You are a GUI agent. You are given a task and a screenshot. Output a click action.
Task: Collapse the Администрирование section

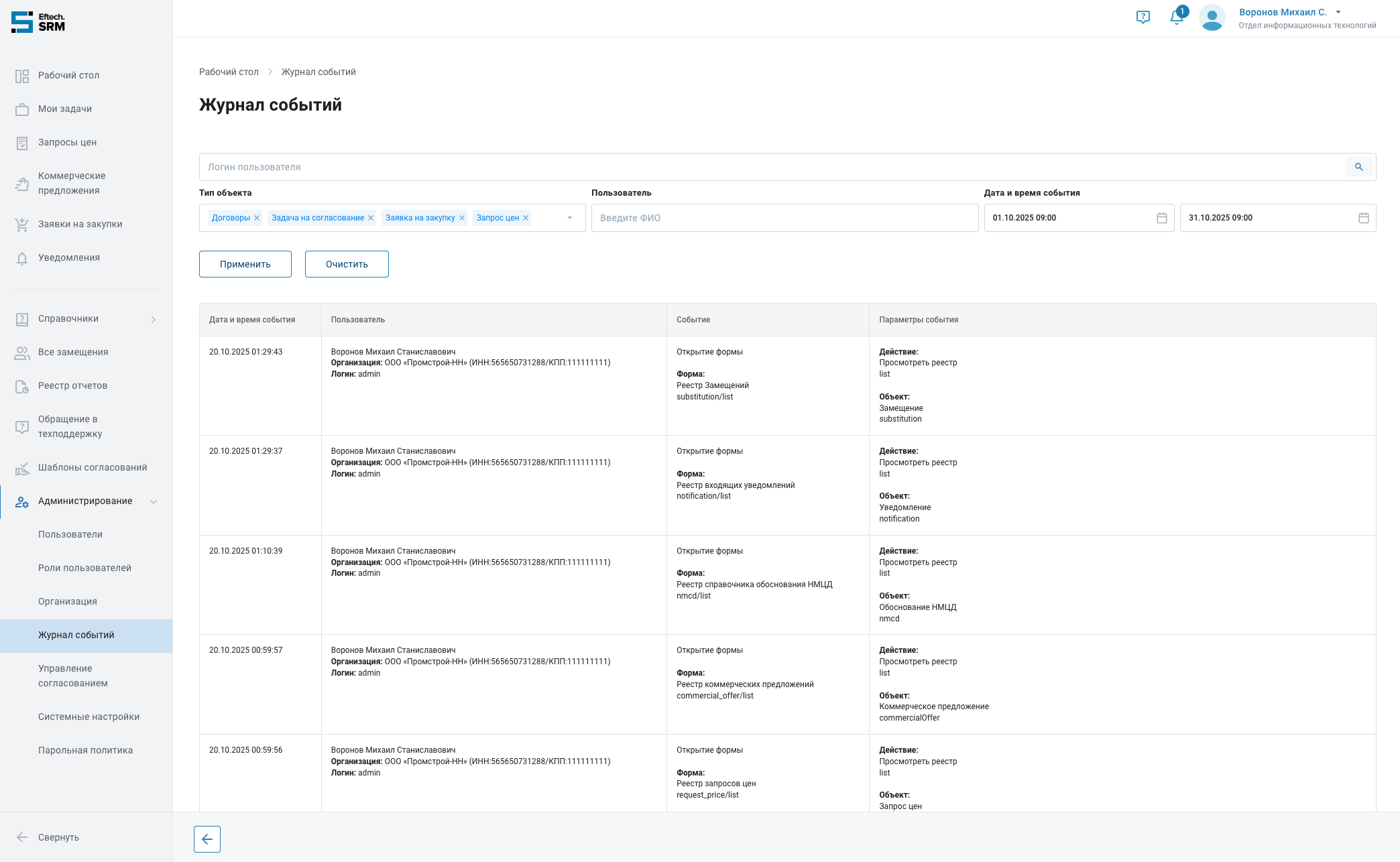pos(154,501)
